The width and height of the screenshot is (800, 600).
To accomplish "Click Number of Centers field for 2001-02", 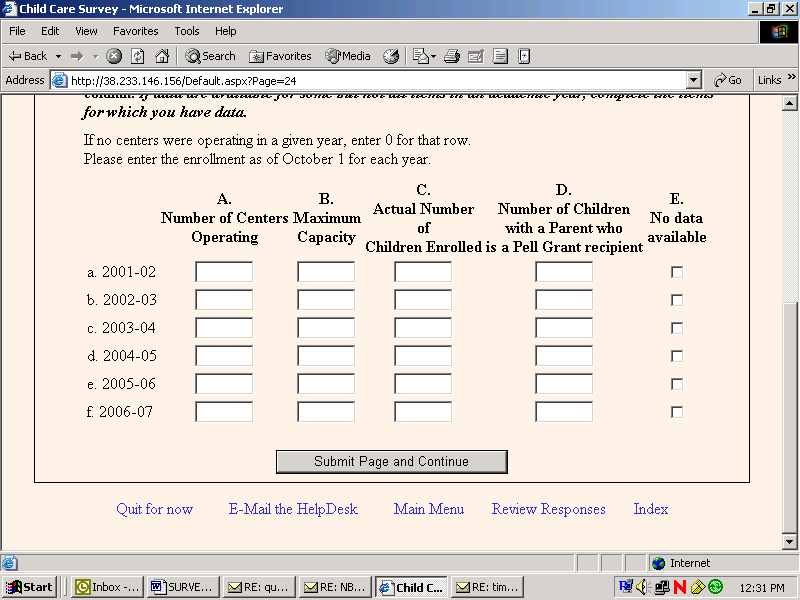I will point(224,272).
